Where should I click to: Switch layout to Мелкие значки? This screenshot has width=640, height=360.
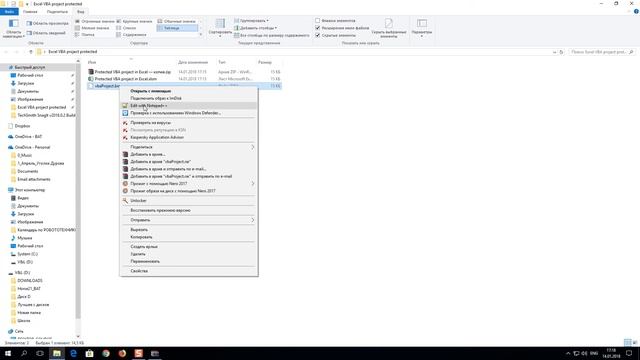tap(92, 28)
